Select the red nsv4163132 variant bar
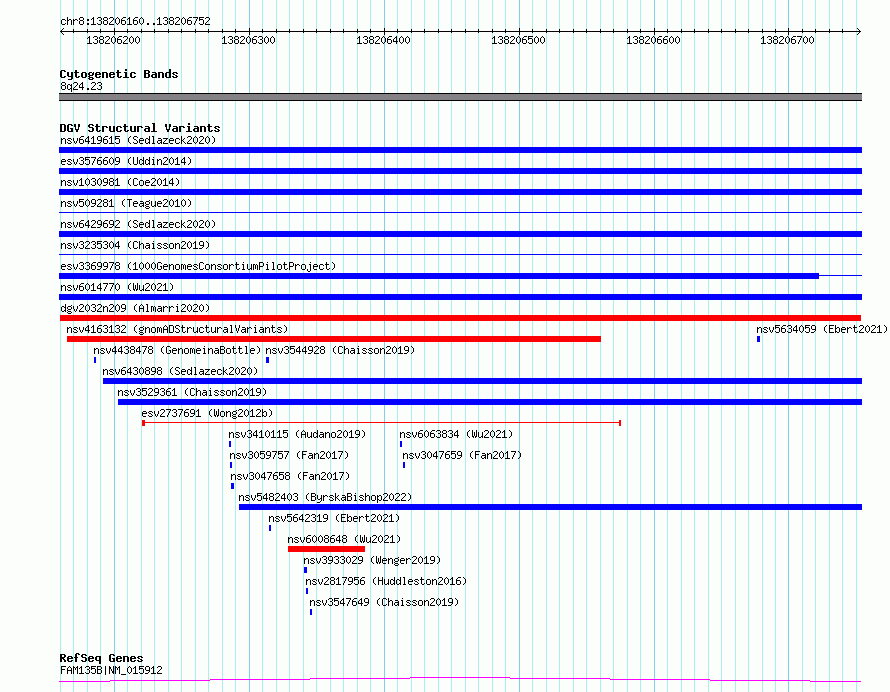 tap(334, 339)
